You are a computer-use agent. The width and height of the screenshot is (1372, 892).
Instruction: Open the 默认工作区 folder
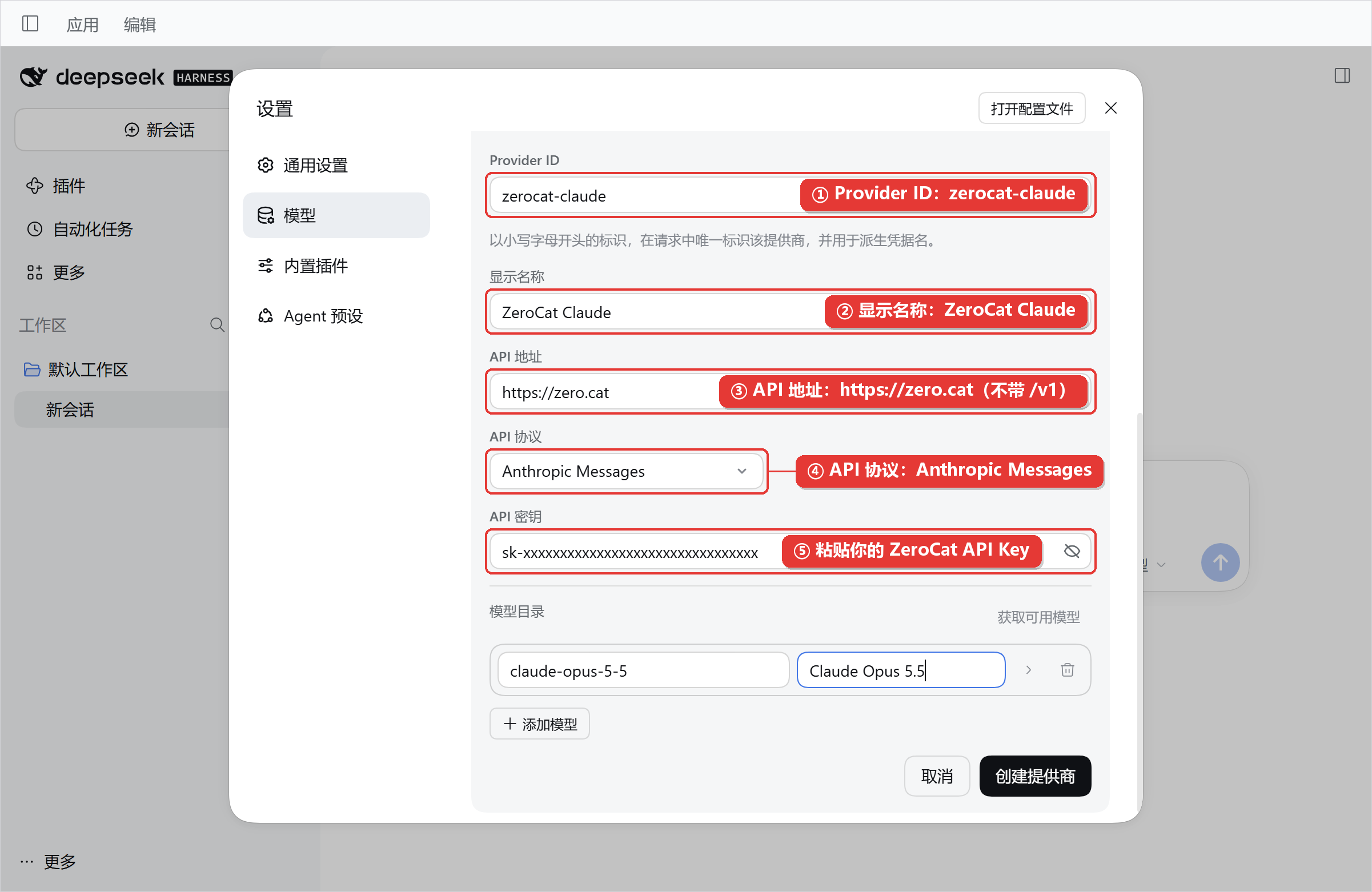pos(75,369)
